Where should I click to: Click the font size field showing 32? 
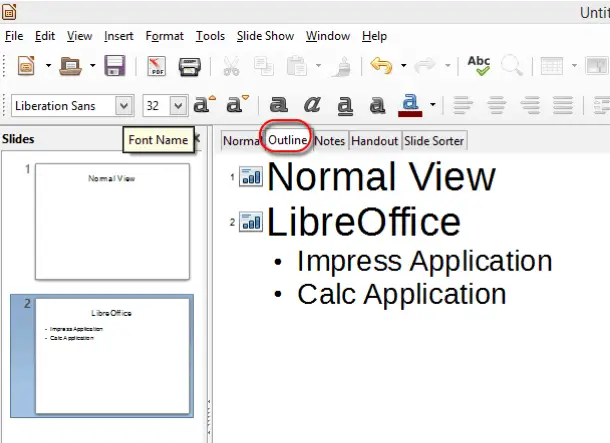156,106
